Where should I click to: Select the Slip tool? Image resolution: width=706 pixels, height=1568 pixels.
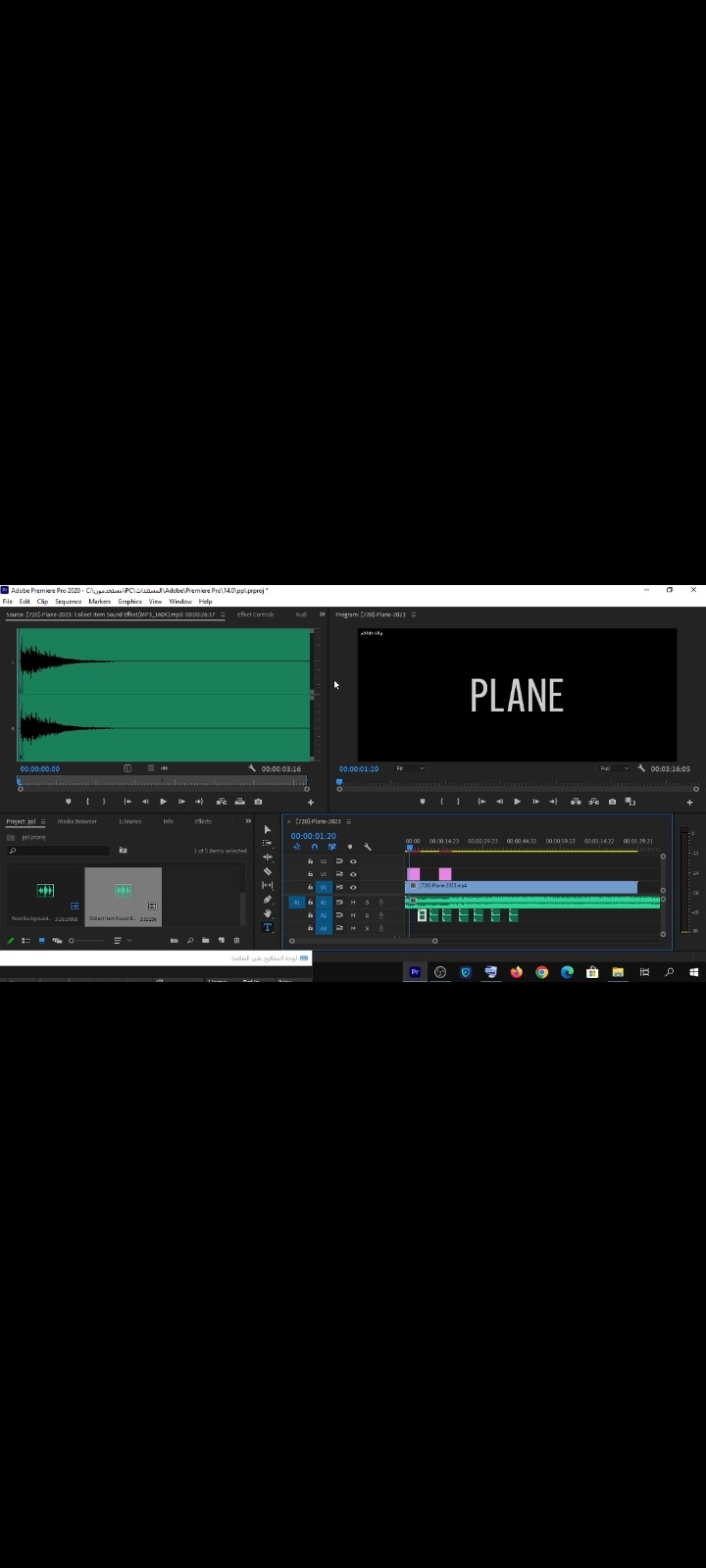268,885
